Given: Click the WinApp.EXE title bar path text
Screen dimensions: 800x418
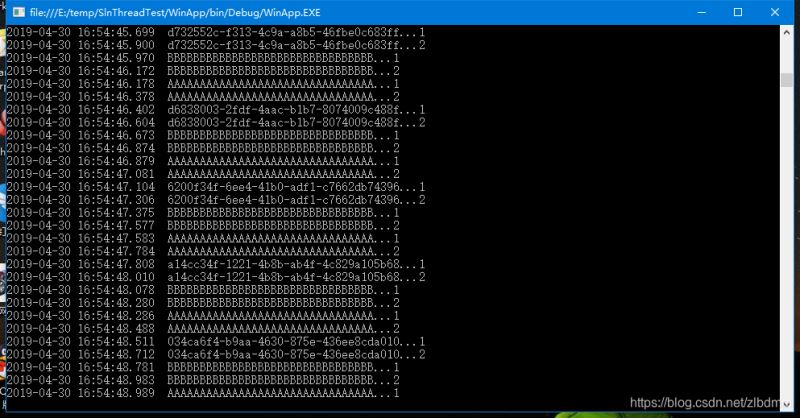Looking at the screenshot, I should 175,12.
